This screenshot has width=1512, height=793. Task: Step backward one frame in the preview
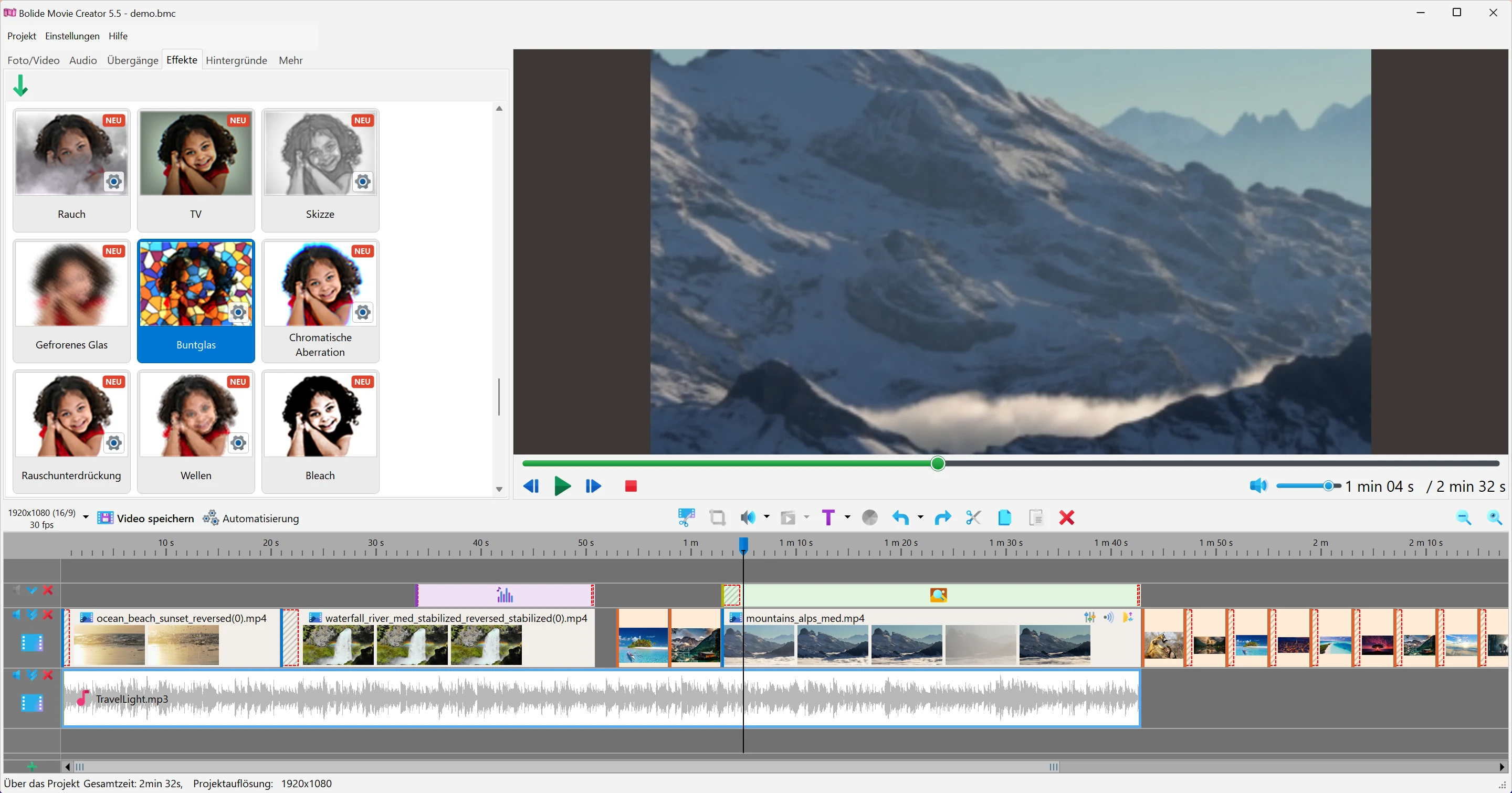[x=531, y=485]
